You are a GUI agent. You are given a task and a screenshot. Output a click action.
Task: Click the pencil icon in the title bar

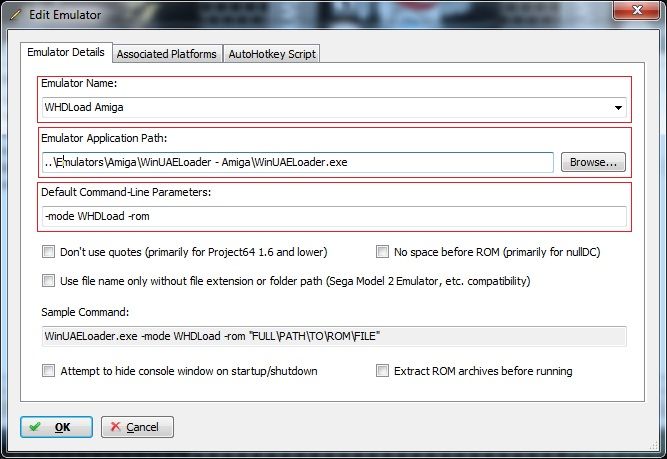[x=11, y=11]
